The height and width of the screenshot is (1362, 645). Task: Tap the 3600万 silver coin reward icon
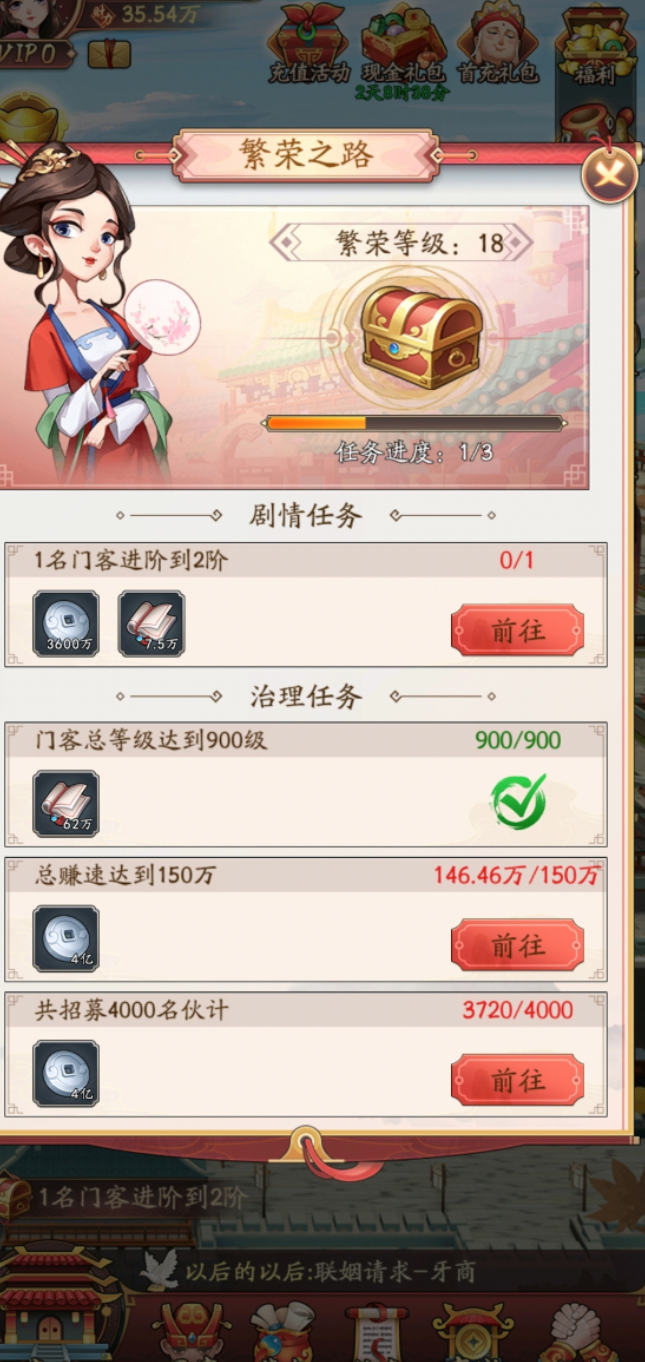tap(66, 623)
